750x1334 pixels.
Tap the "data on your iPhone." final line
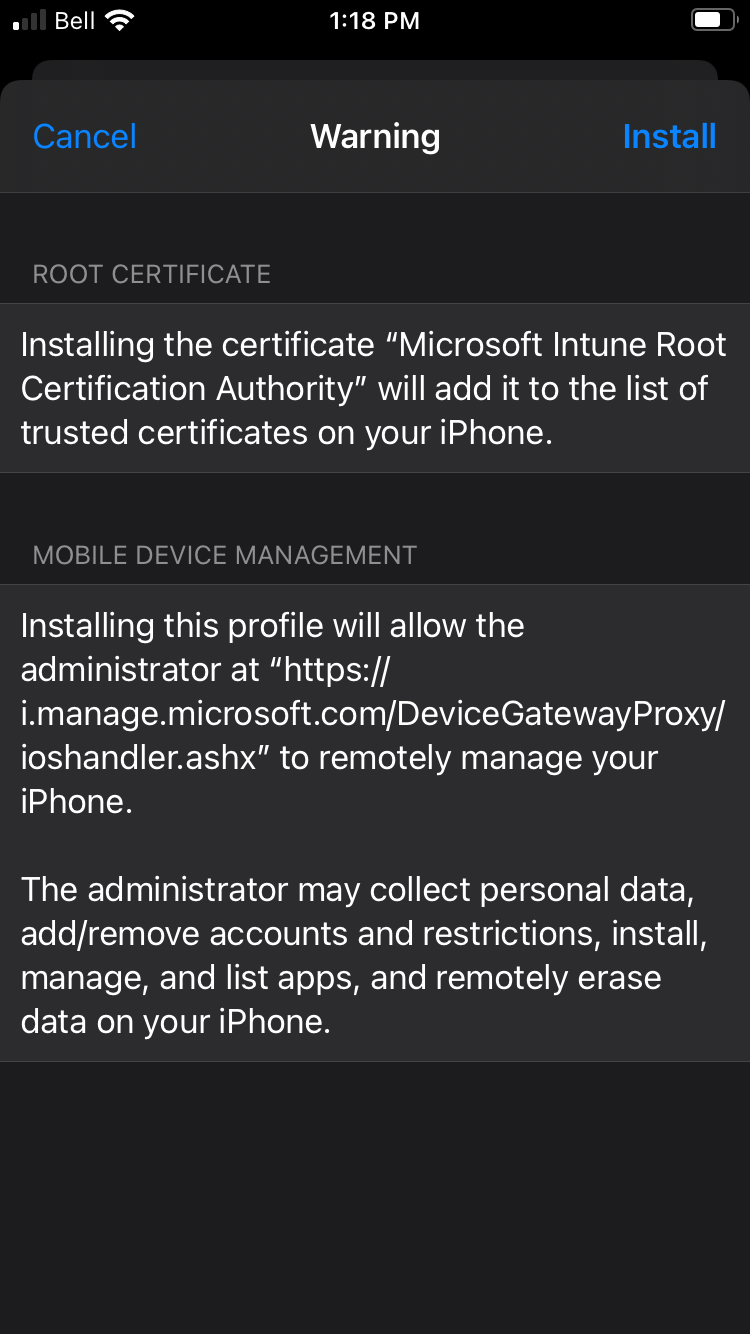click(x=175, y=1022)
